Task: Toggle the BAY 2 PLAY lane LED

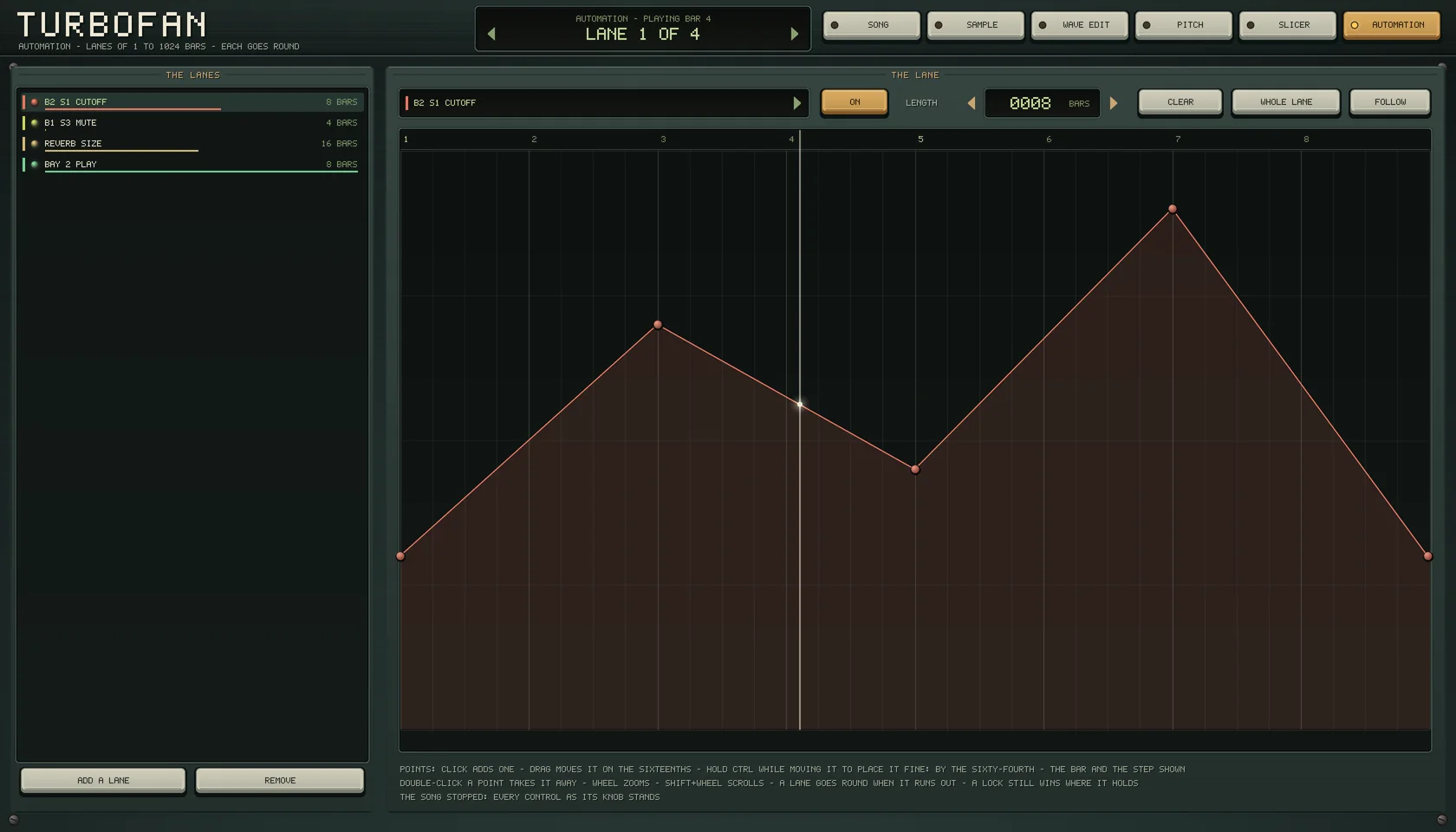Action: coord(35,165)
